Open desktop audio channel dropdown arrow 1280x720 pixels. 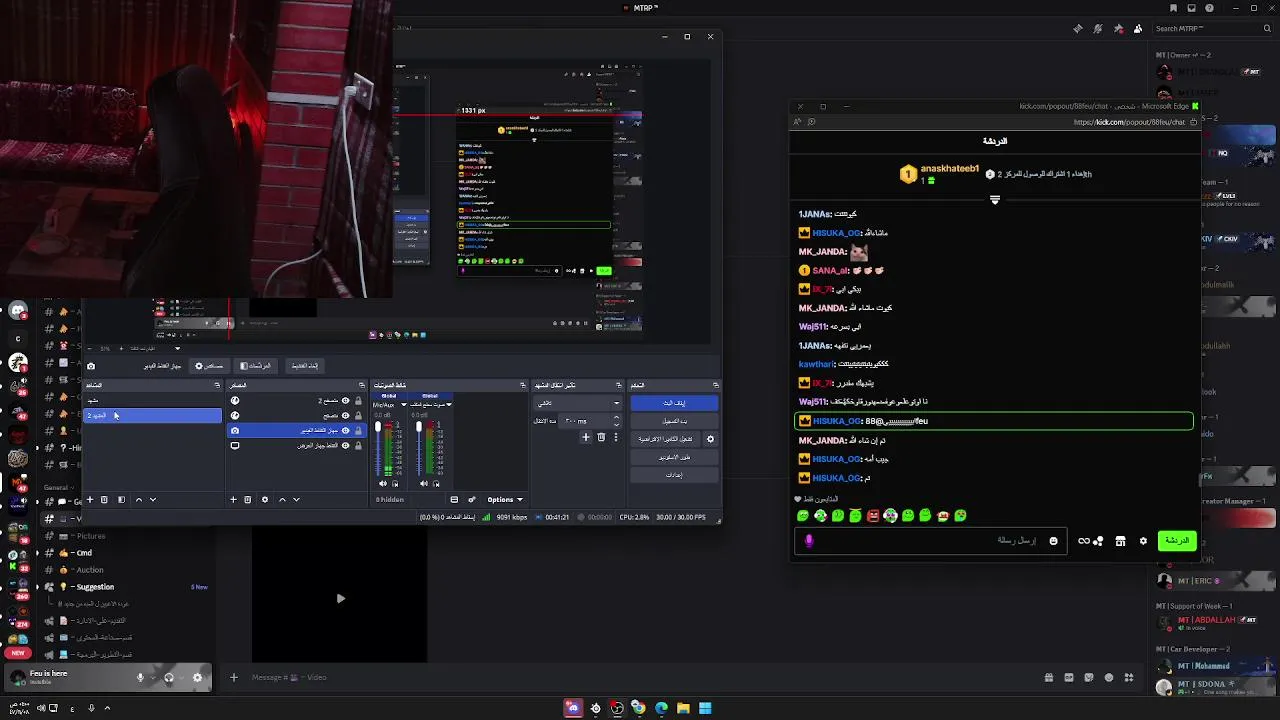449,404
